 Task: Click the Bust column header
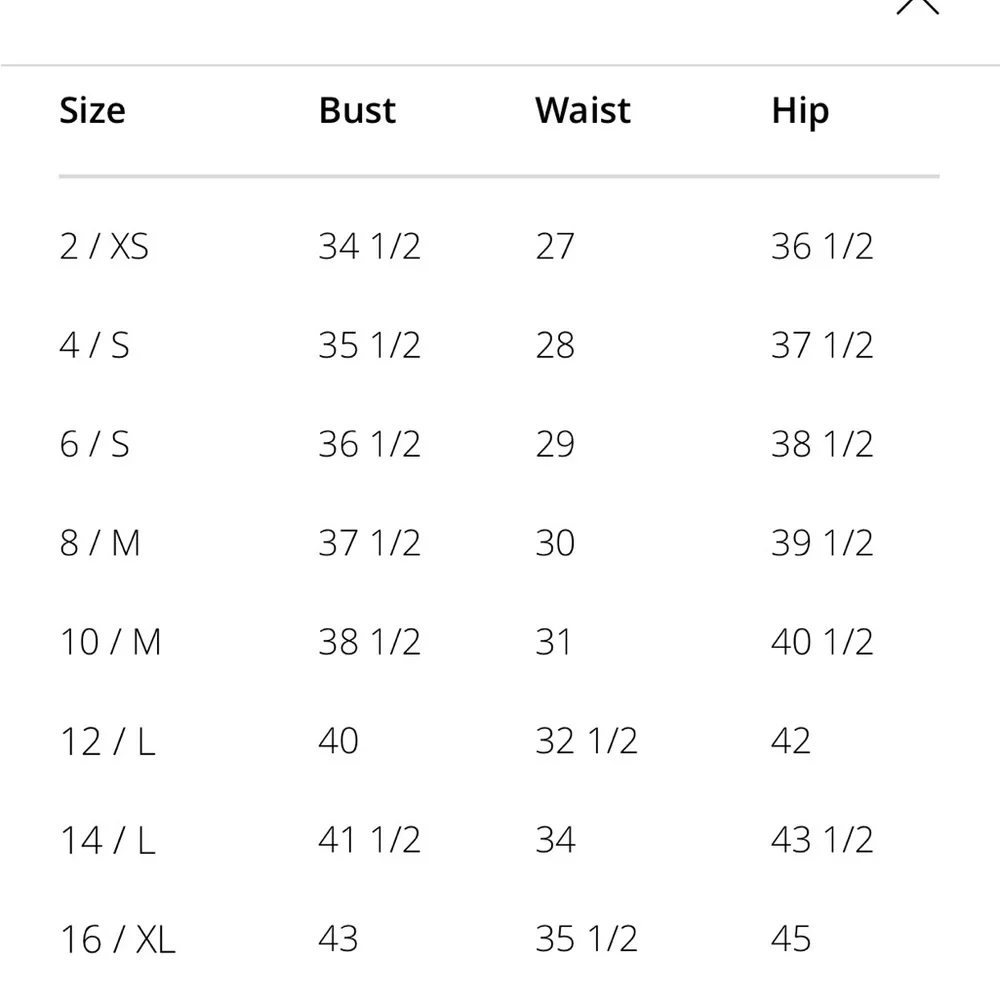pyautogui.click(x=357, y=110)
